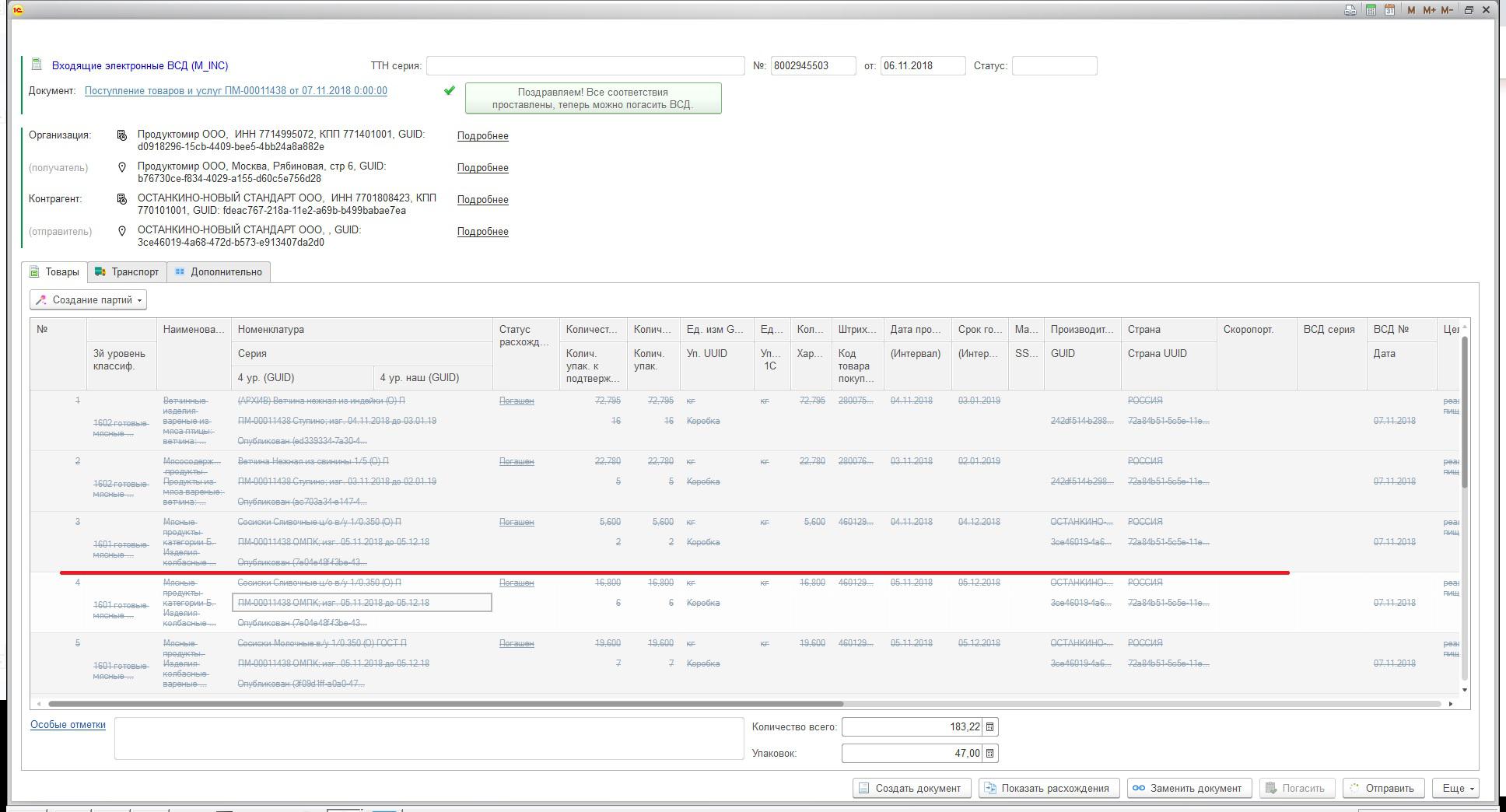
Task: Click the Особые отметки link
Action: [68, 724]
